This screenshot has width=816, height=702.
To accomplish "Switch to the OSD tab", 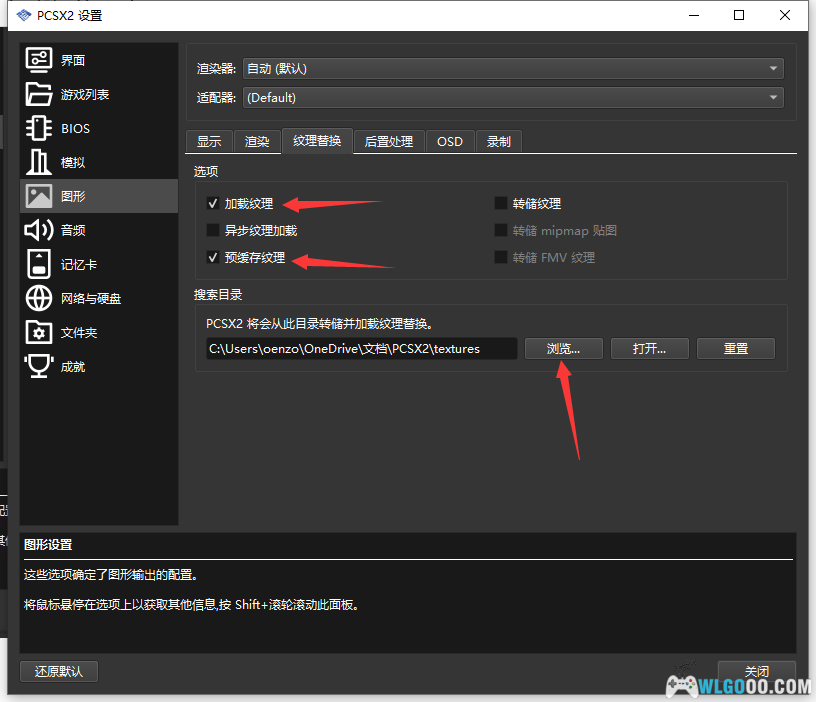I will point(450,142).
